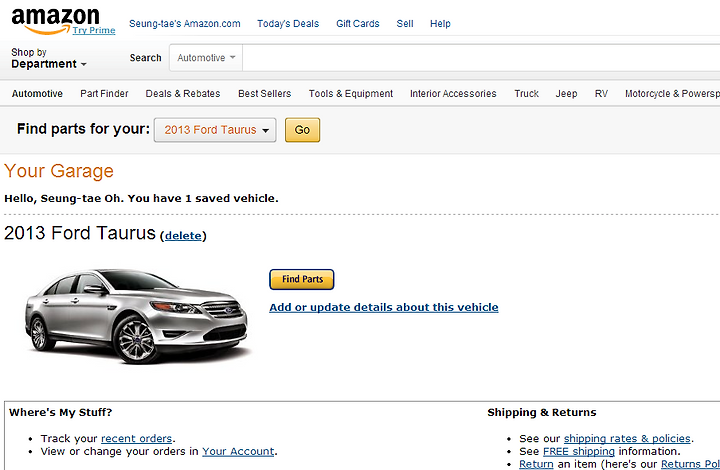Open the Try Prime link

[x=94, y=30]
